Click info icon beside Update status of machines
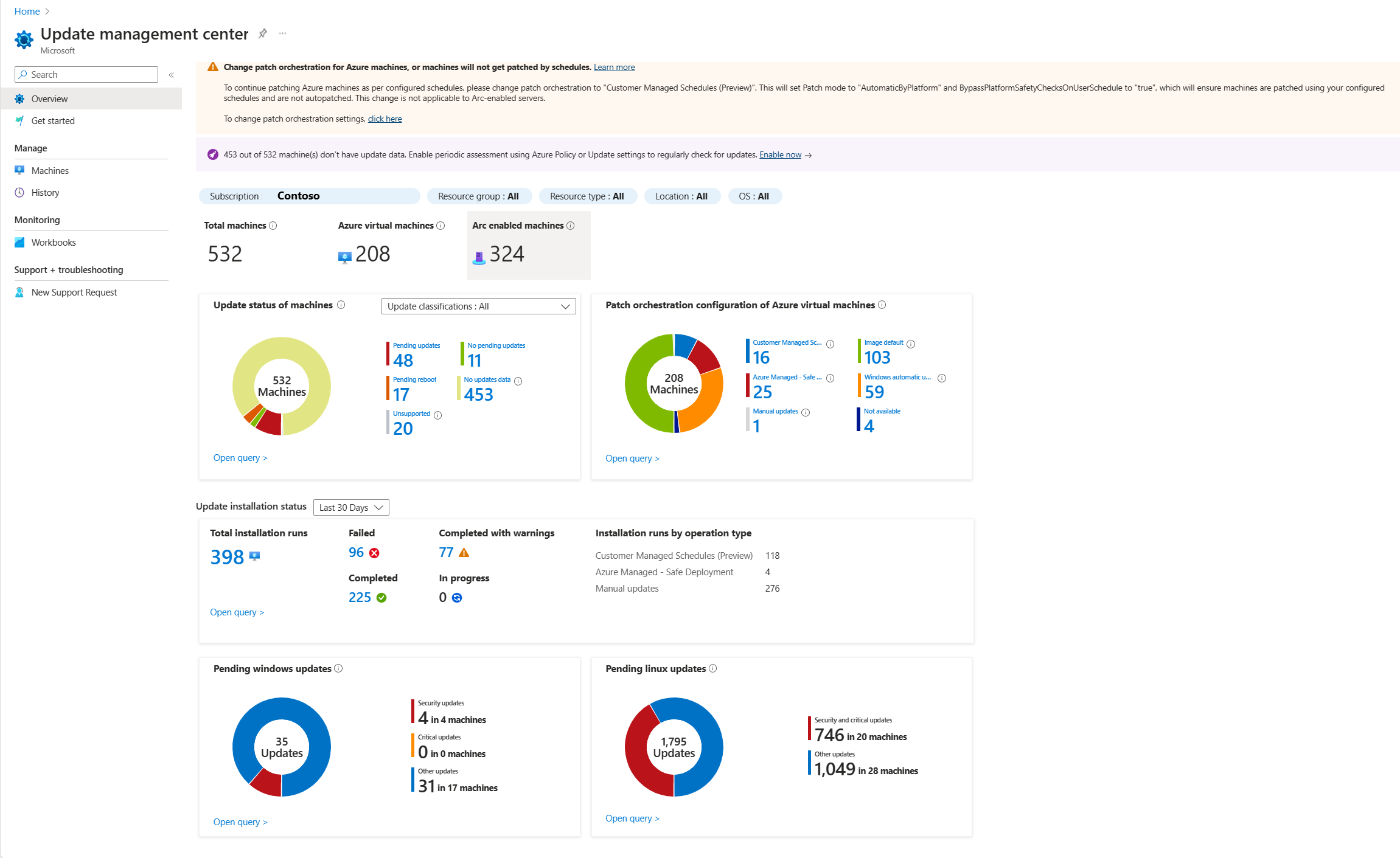The image size is (1400, 858). pos(341,305)
